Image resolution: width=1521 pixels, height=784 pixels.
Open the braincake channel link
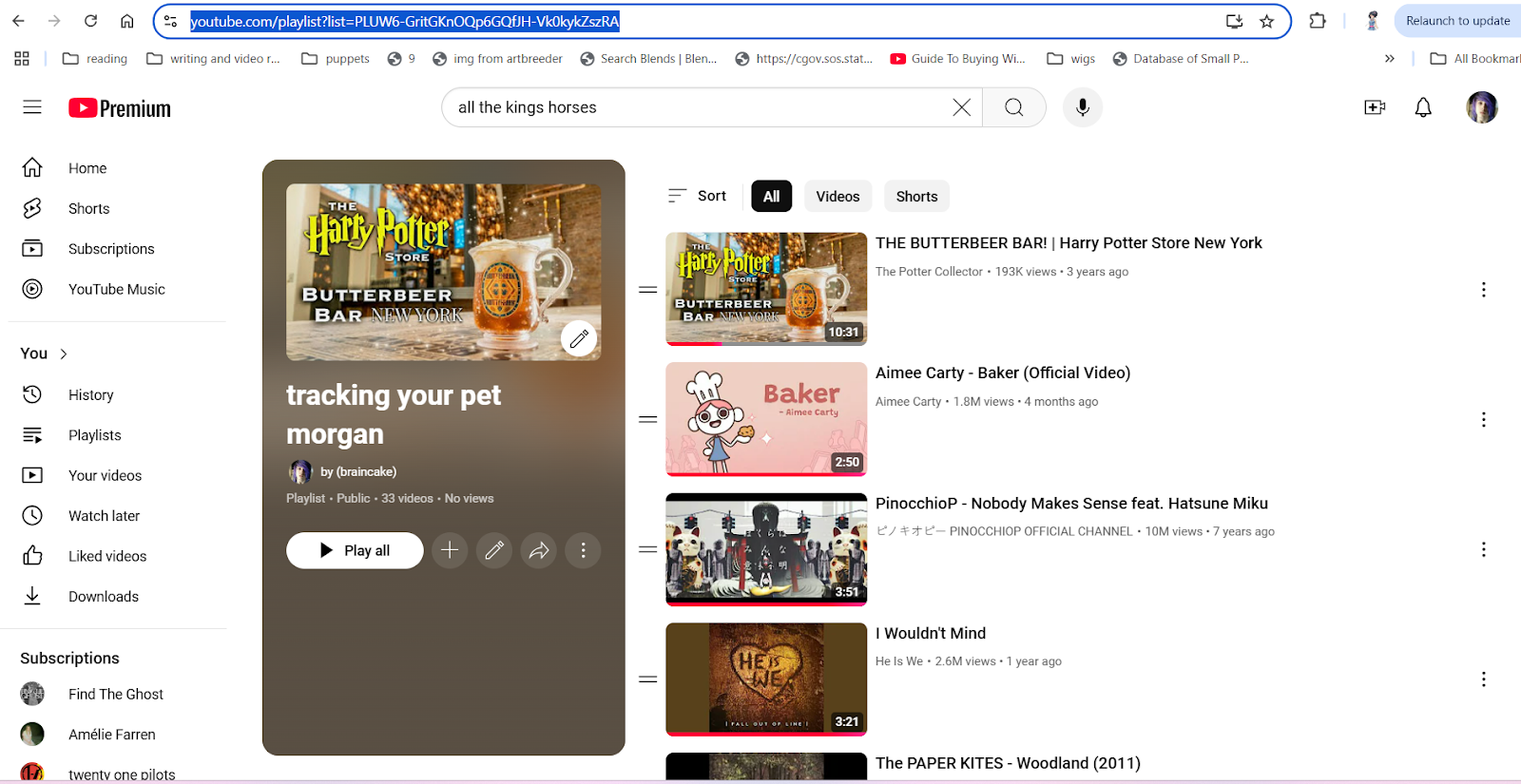357,471
